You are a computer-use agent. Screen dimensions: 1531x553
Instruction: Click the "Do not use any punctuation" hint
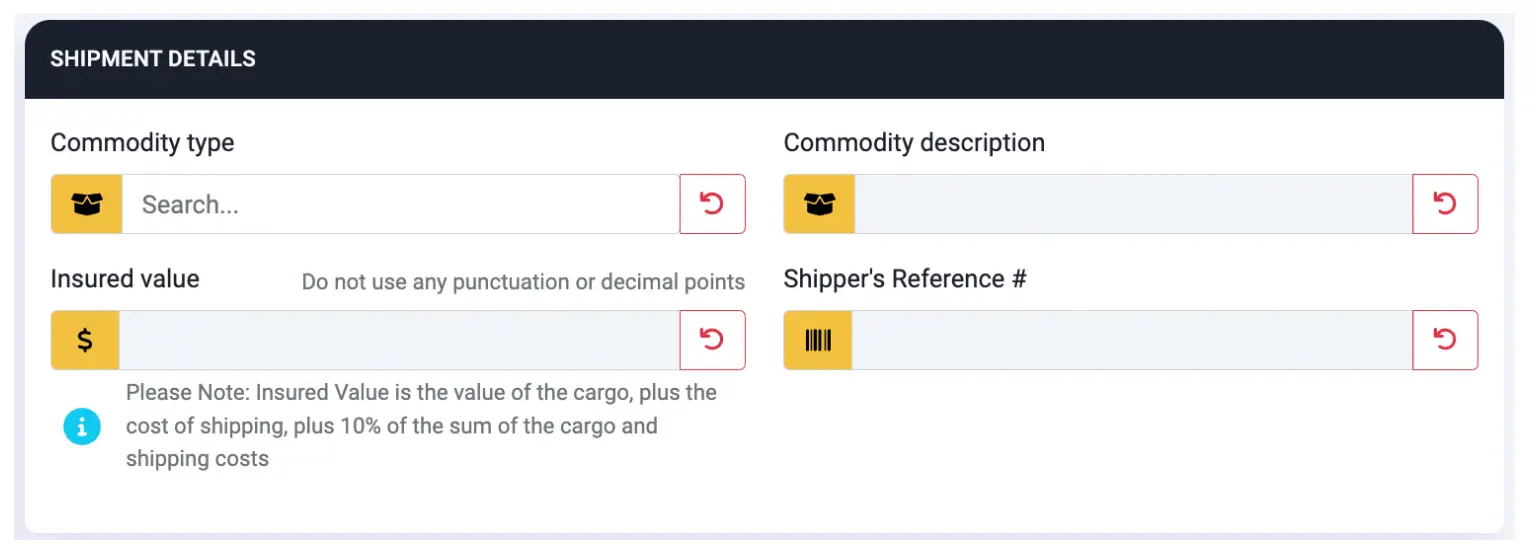click(x=523, y=282)
